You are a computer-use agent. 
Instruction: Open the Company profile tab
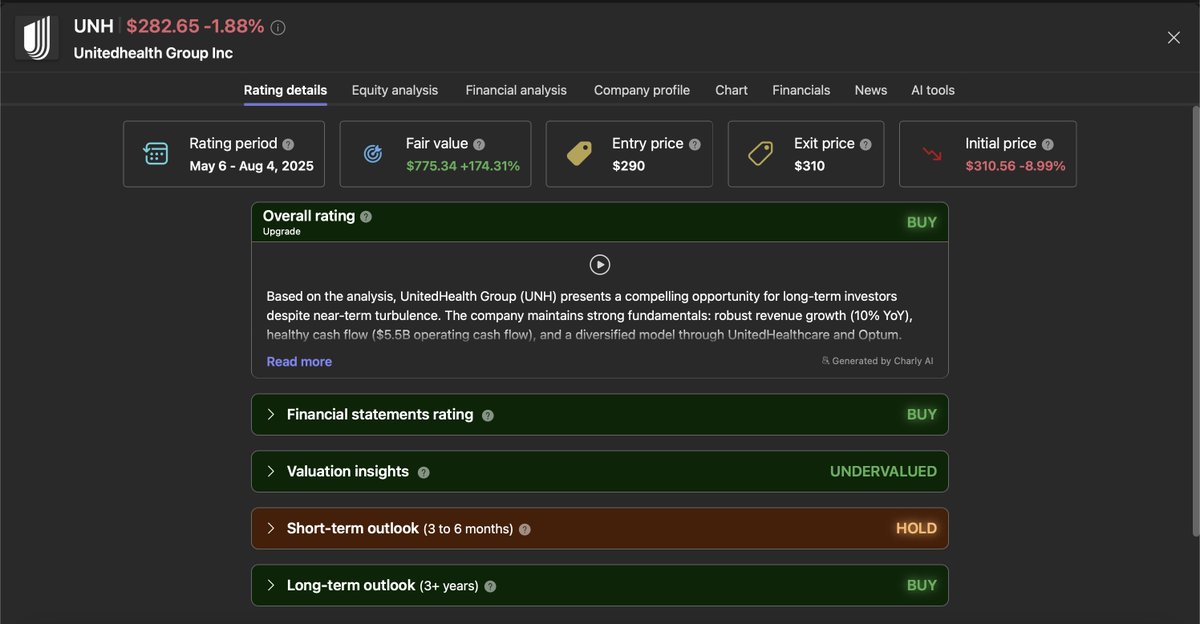[642, 90]
